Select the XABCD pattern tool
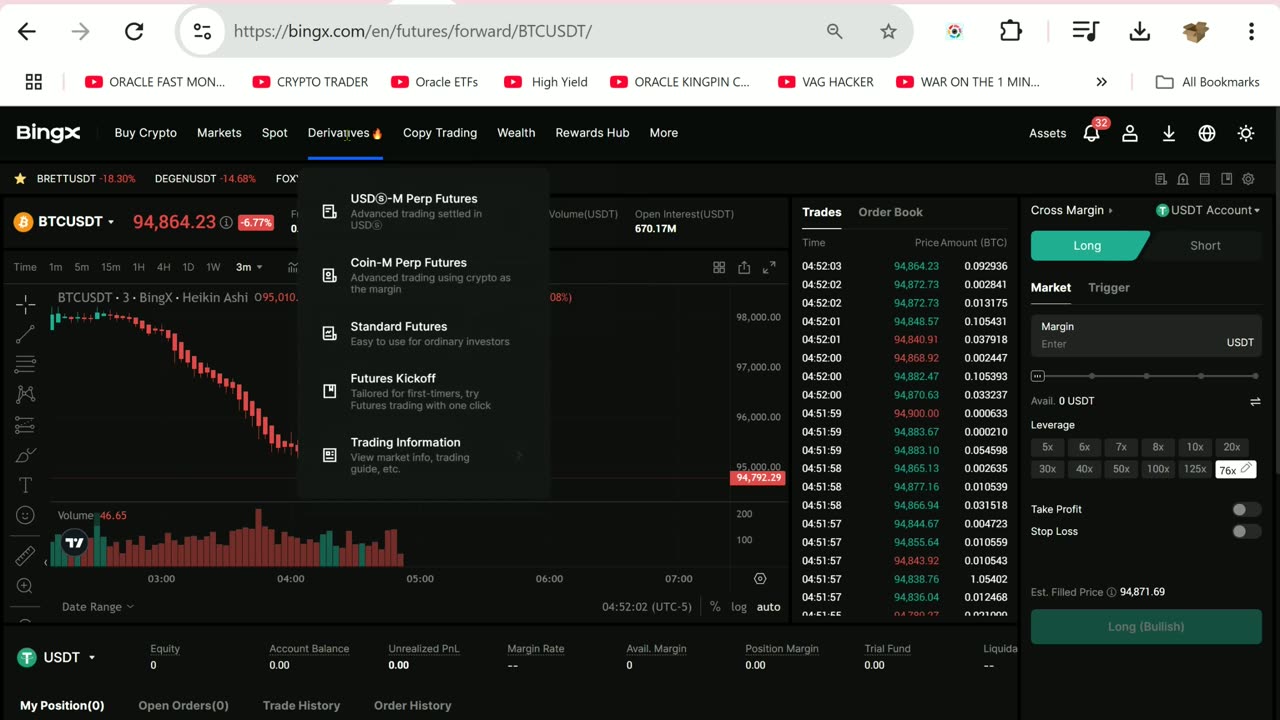 (26, 394)
